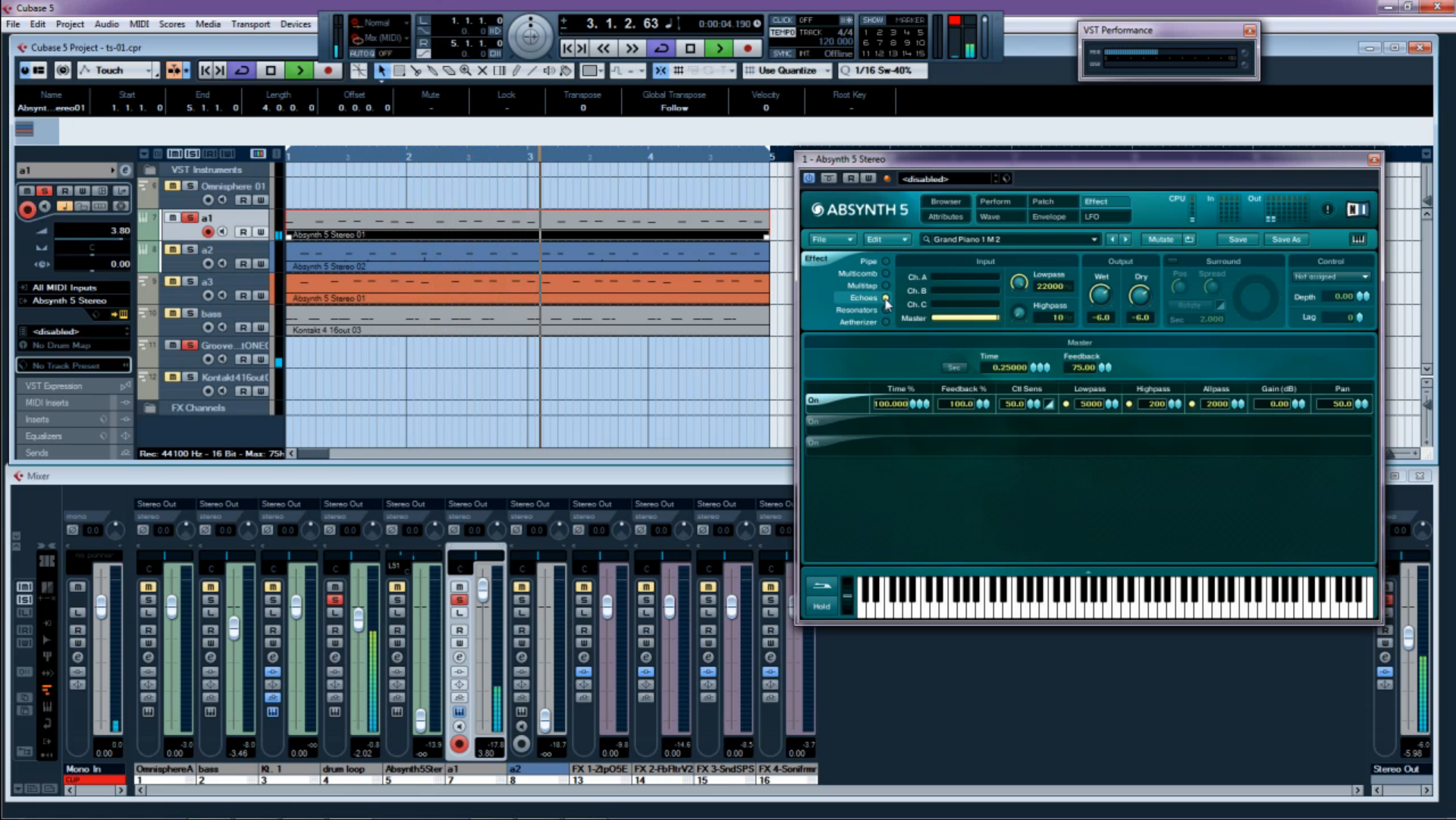Switch to Absynth Browser tab
The height and width of the screenshot is (820, 1456).
946,202
